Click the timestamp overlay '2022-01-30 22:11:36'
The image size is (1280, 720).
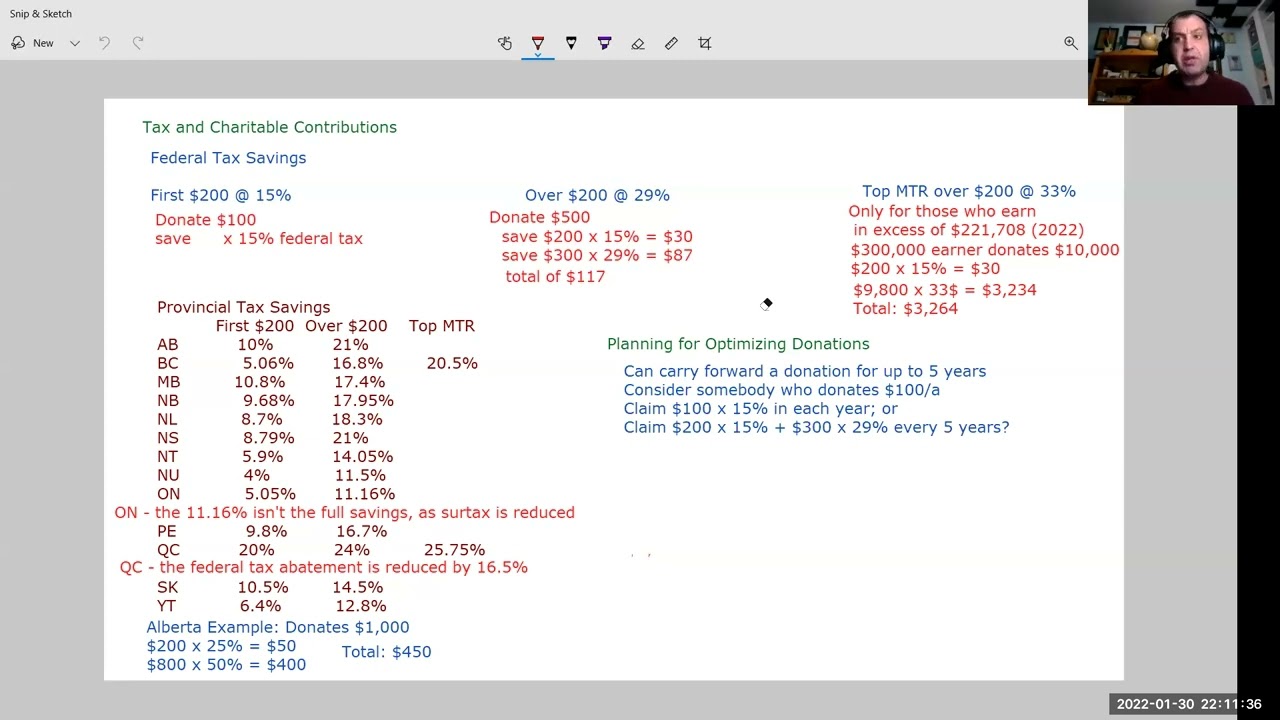tap(1189, 704)
